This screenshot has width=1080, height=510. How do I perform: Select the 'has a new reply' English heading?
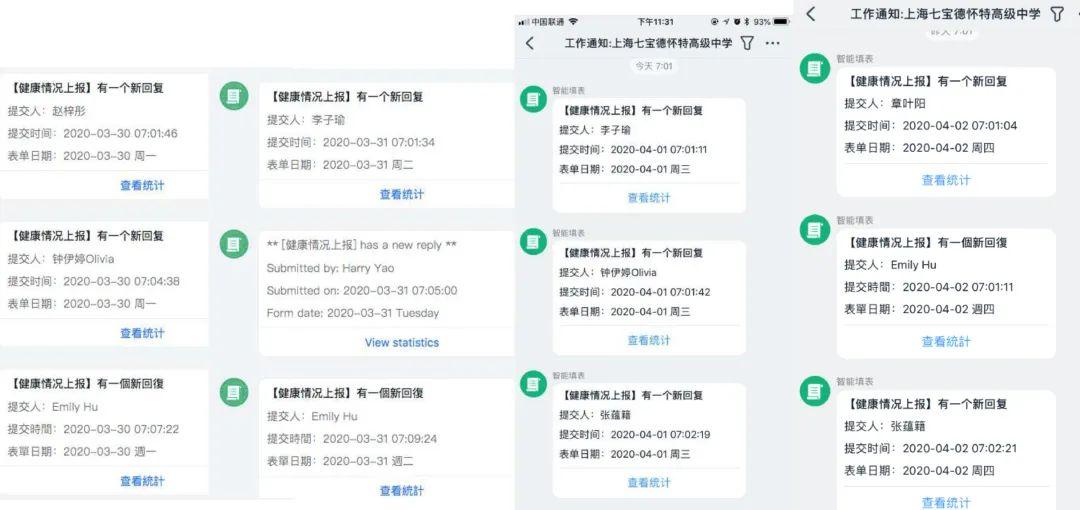(x=362, y=245)
